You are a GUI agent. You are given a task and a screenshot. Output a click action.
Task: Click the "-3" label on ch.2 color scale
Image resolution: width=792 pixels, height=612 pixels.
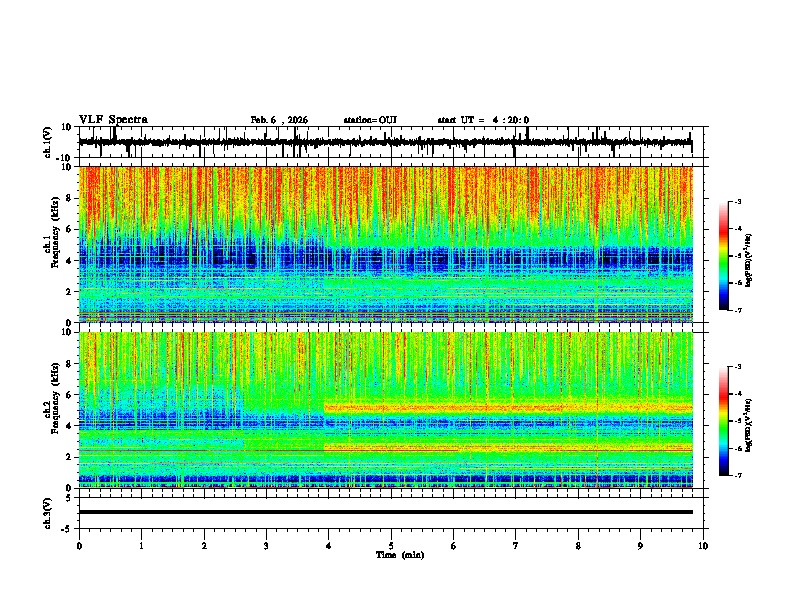pos(738,367)
